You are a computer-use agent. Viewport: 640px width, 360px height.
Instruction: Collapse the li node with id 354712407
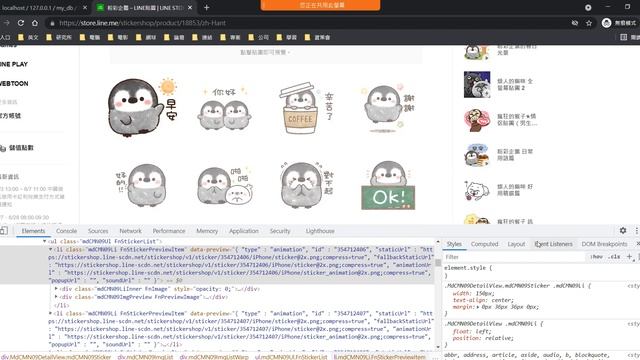click(51, 313)
